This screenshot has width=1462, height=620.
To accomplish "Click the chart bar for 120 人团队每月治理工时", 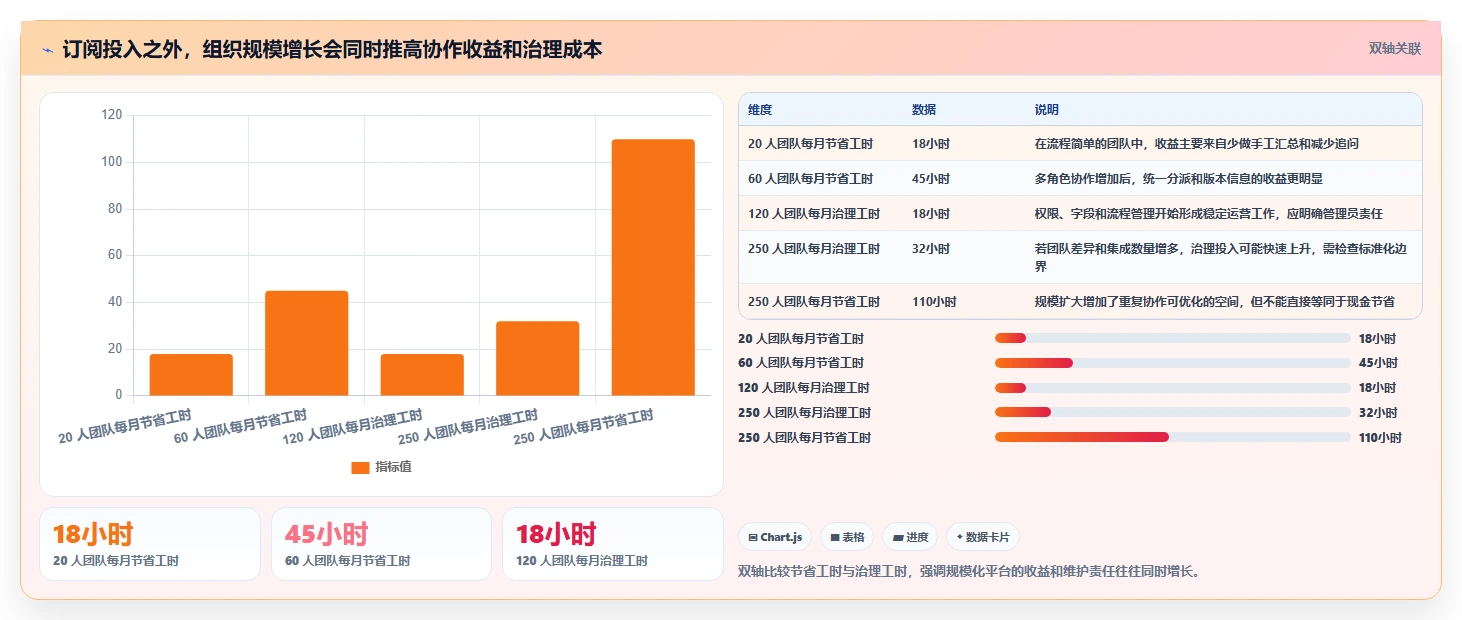I will coord(422,375).
